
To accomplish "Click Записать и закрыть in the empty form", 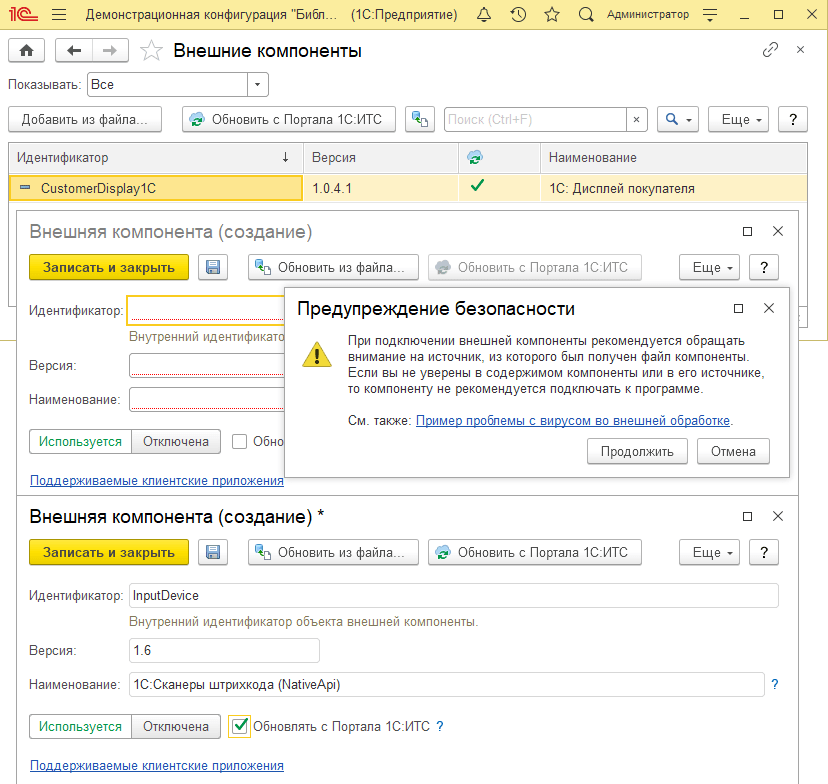I will 109,267.
